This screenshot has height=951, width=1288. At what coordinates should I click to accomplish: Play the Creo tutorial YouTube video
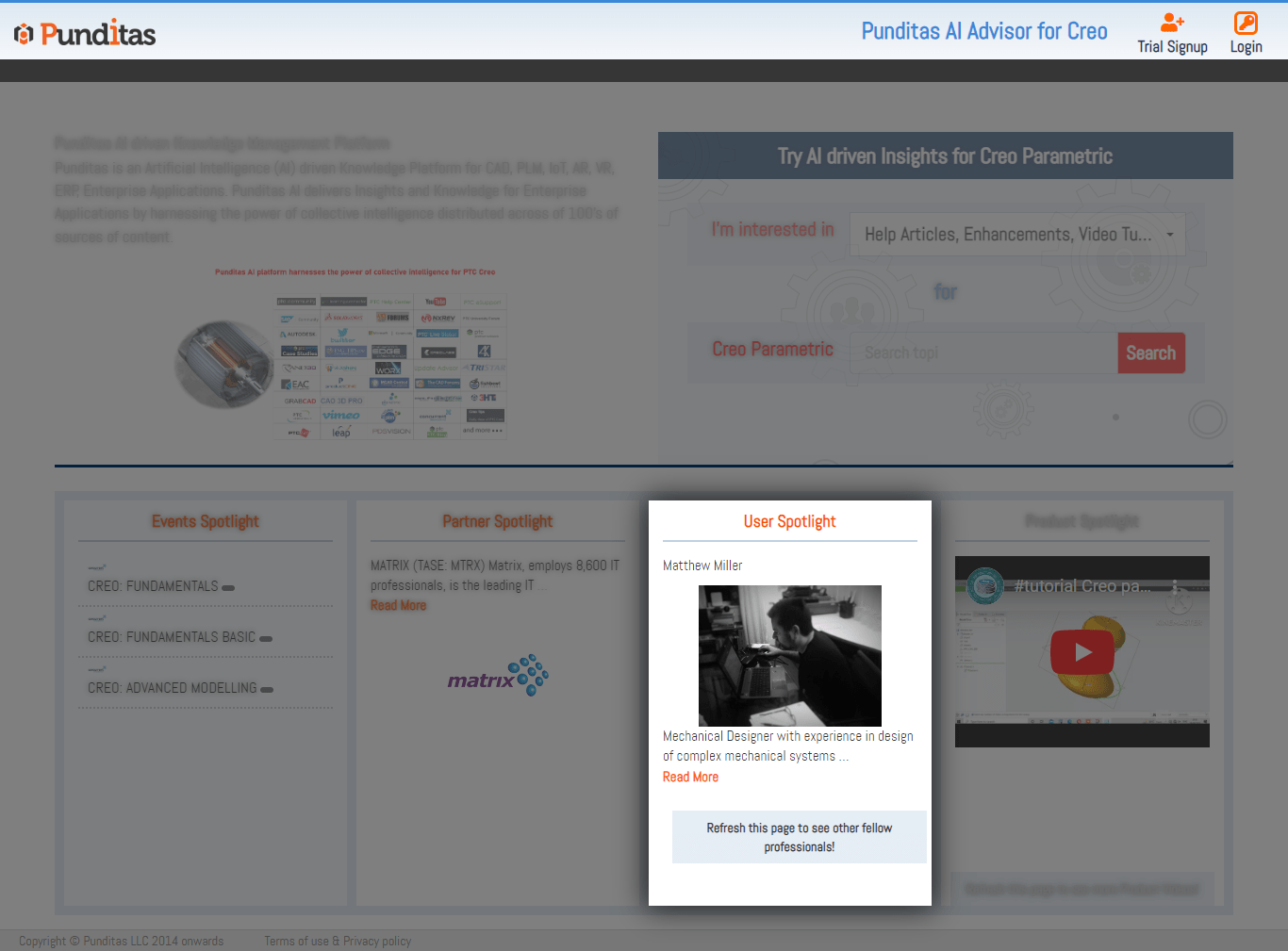pyautogui.click(x=1082, y=652)
